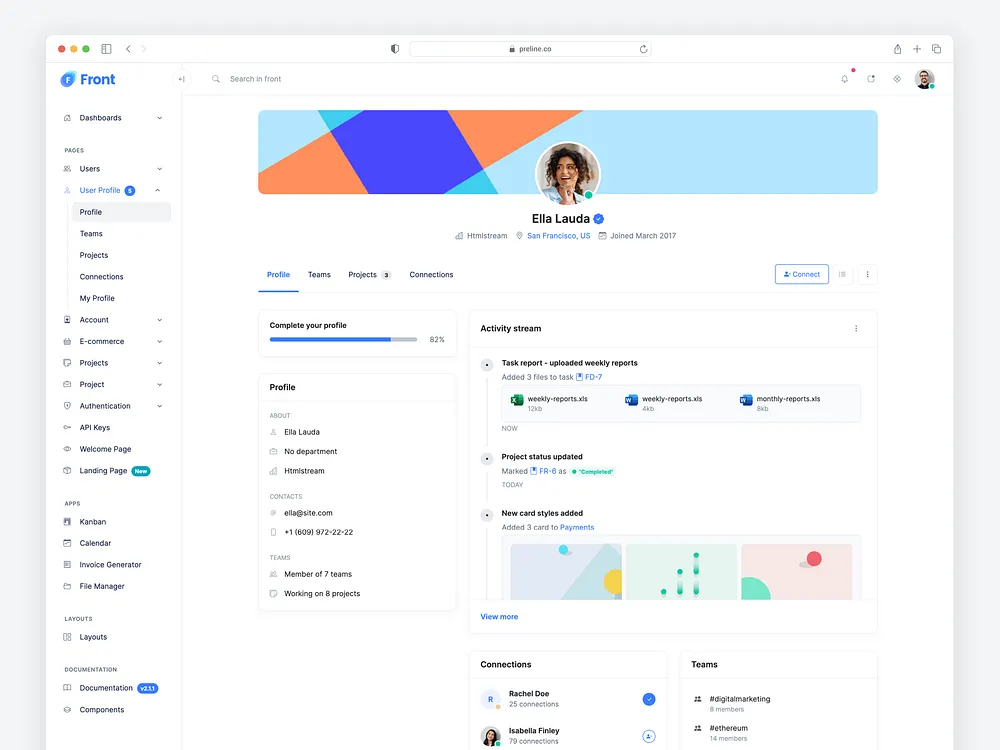Image resolution: width=1000 pixels, height=750 pixels.
Task: Toggle connection with Isabella Finley
Action: click(648, 735)
